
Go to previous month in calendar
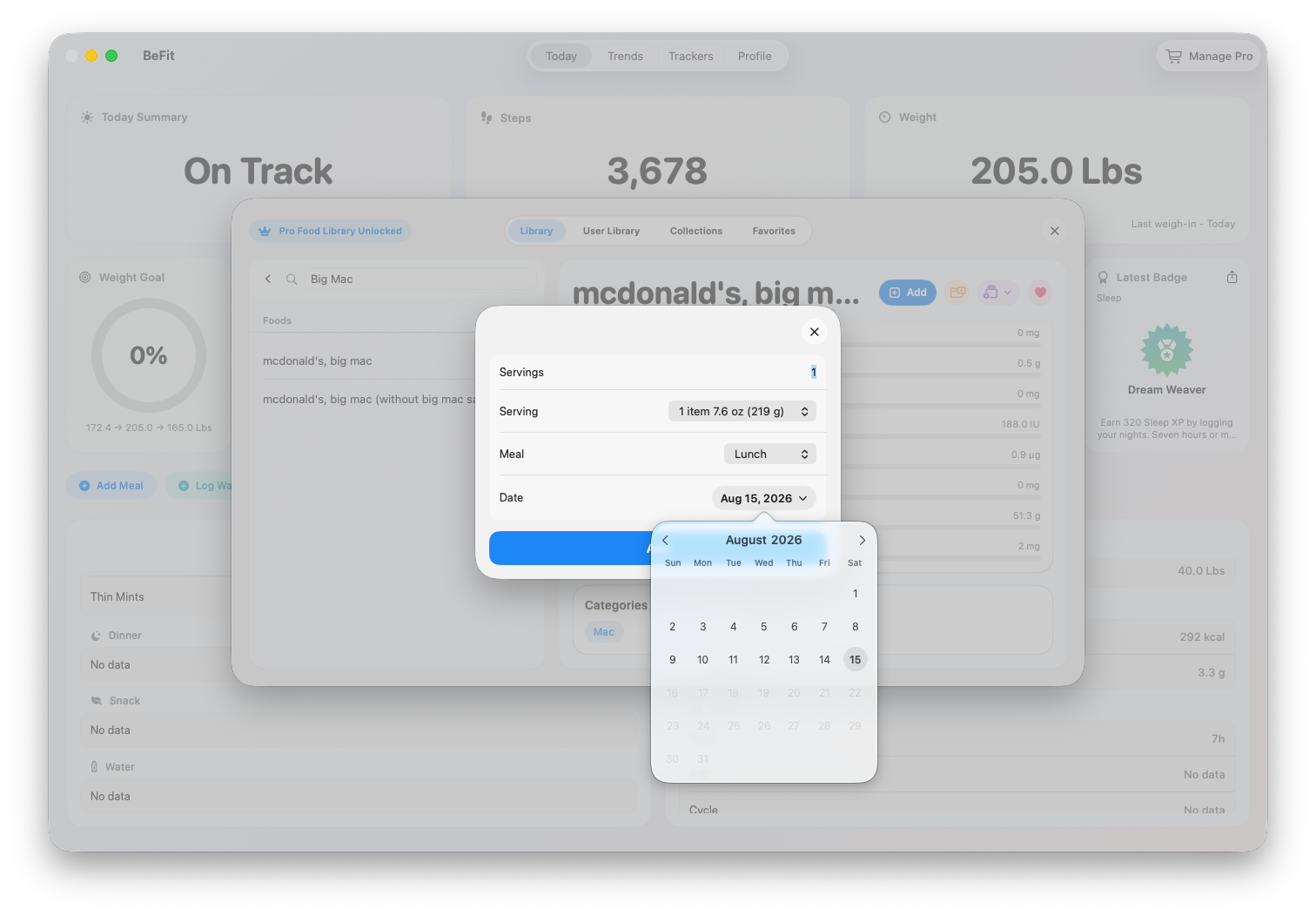coord(665,541)
